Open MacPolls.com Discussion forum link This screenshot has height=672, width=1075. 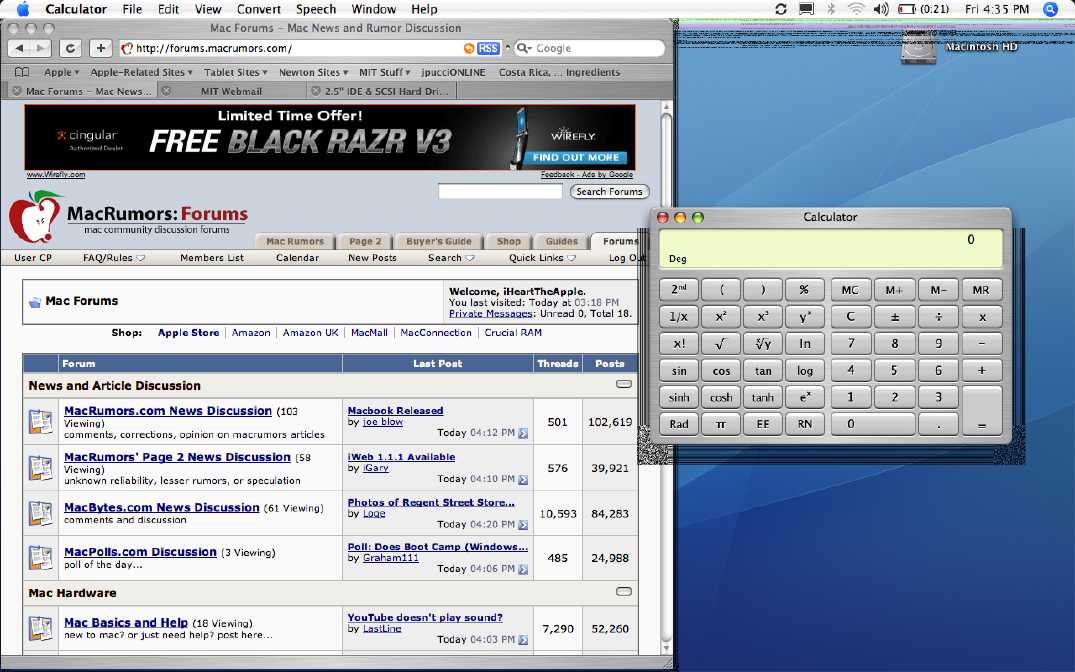pyautogui.click(x=140, y=552)
